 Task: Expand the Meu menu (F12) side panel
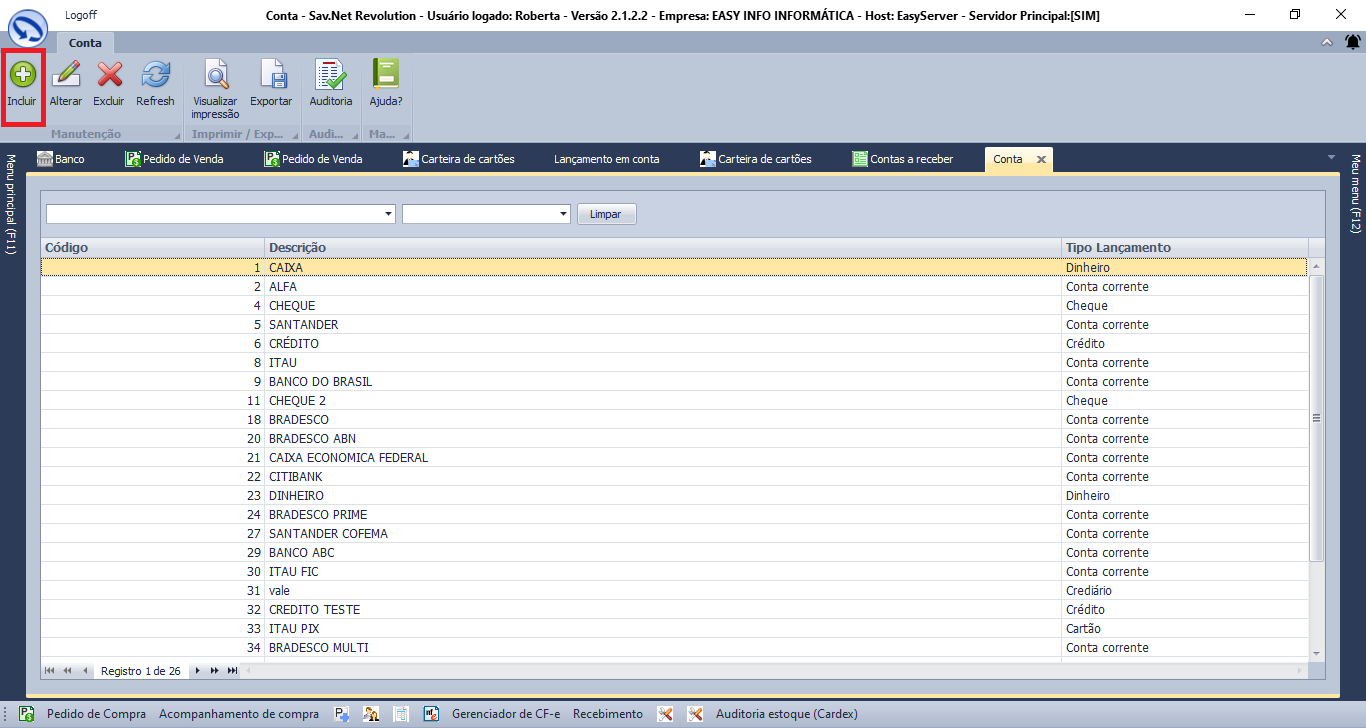click(x=1356, y=194)
